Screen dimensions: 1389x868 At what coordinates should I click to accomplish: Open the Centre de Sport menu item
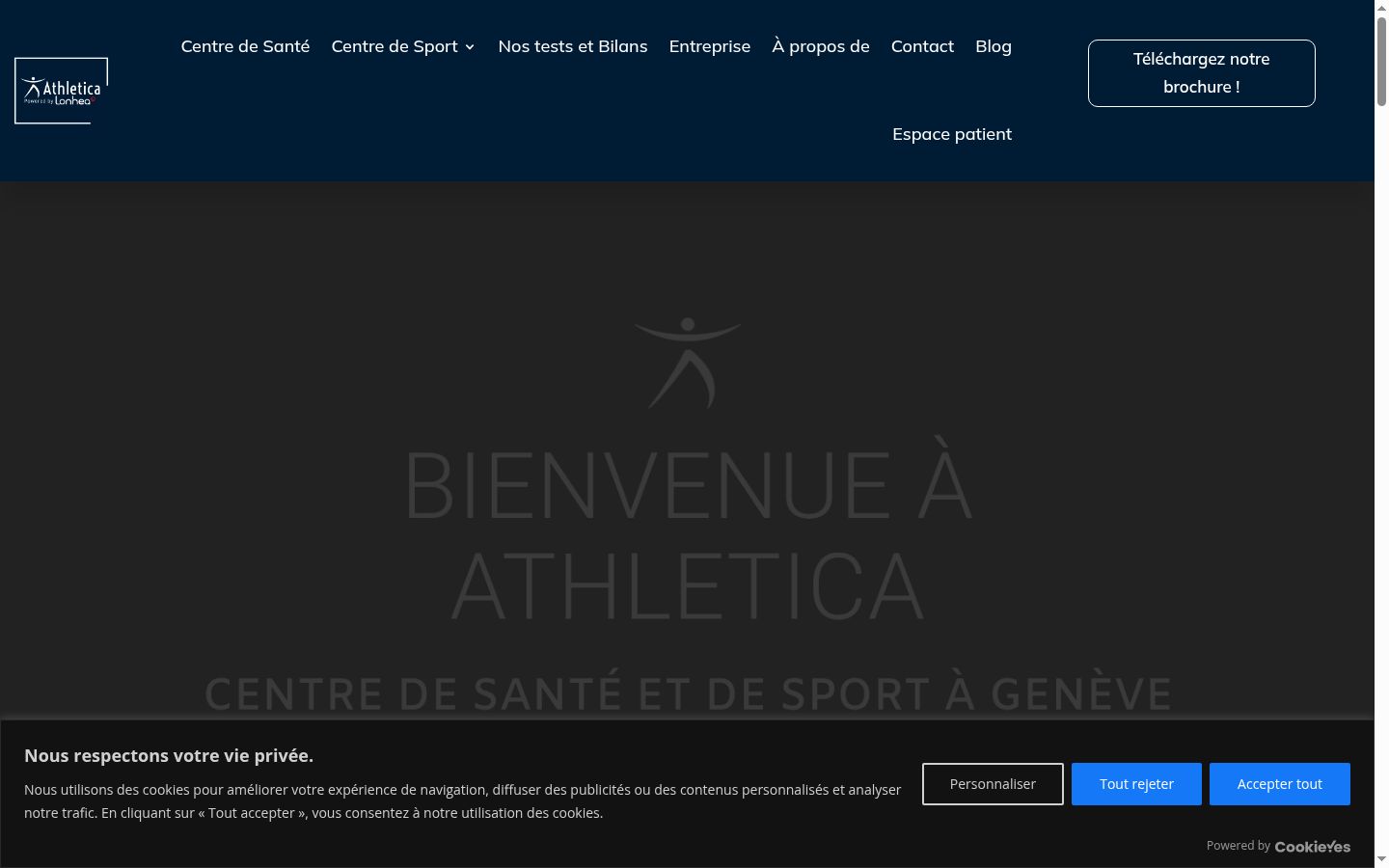[395, 46]
